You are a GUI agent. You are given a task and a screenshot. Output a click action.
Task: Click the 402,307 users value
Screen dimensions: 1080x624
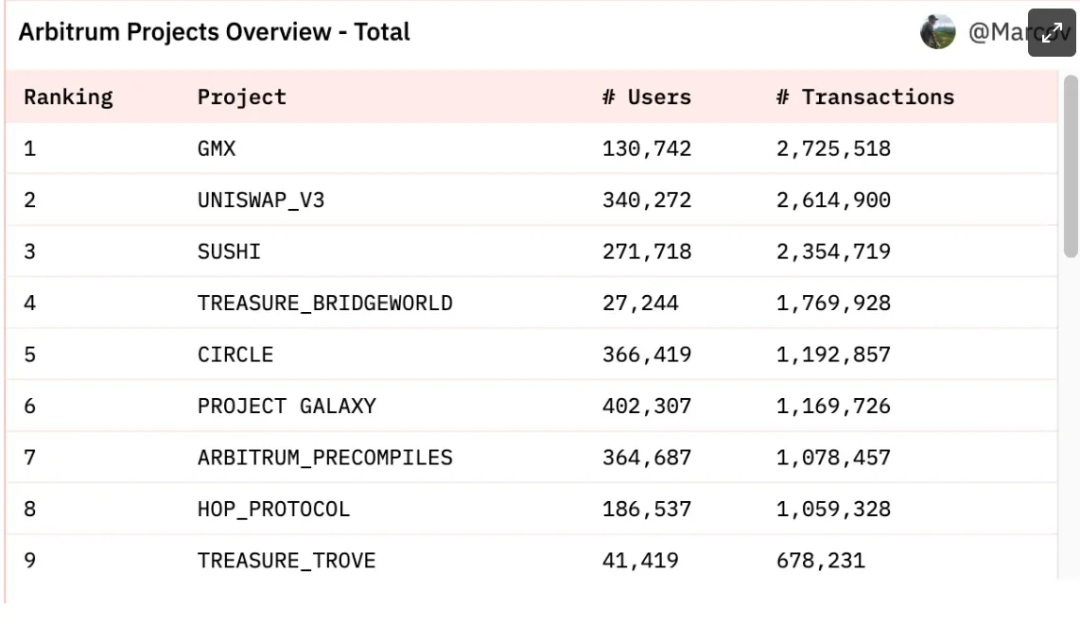tap(647, 406)
